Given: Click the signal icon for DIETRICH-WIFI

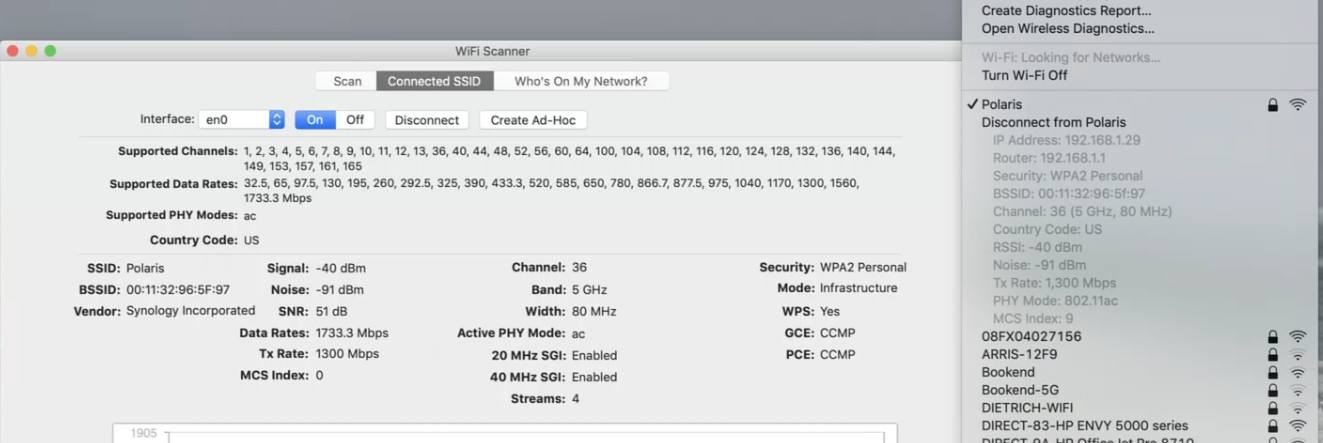Looking at the screenshot, I should point(1298,408).
